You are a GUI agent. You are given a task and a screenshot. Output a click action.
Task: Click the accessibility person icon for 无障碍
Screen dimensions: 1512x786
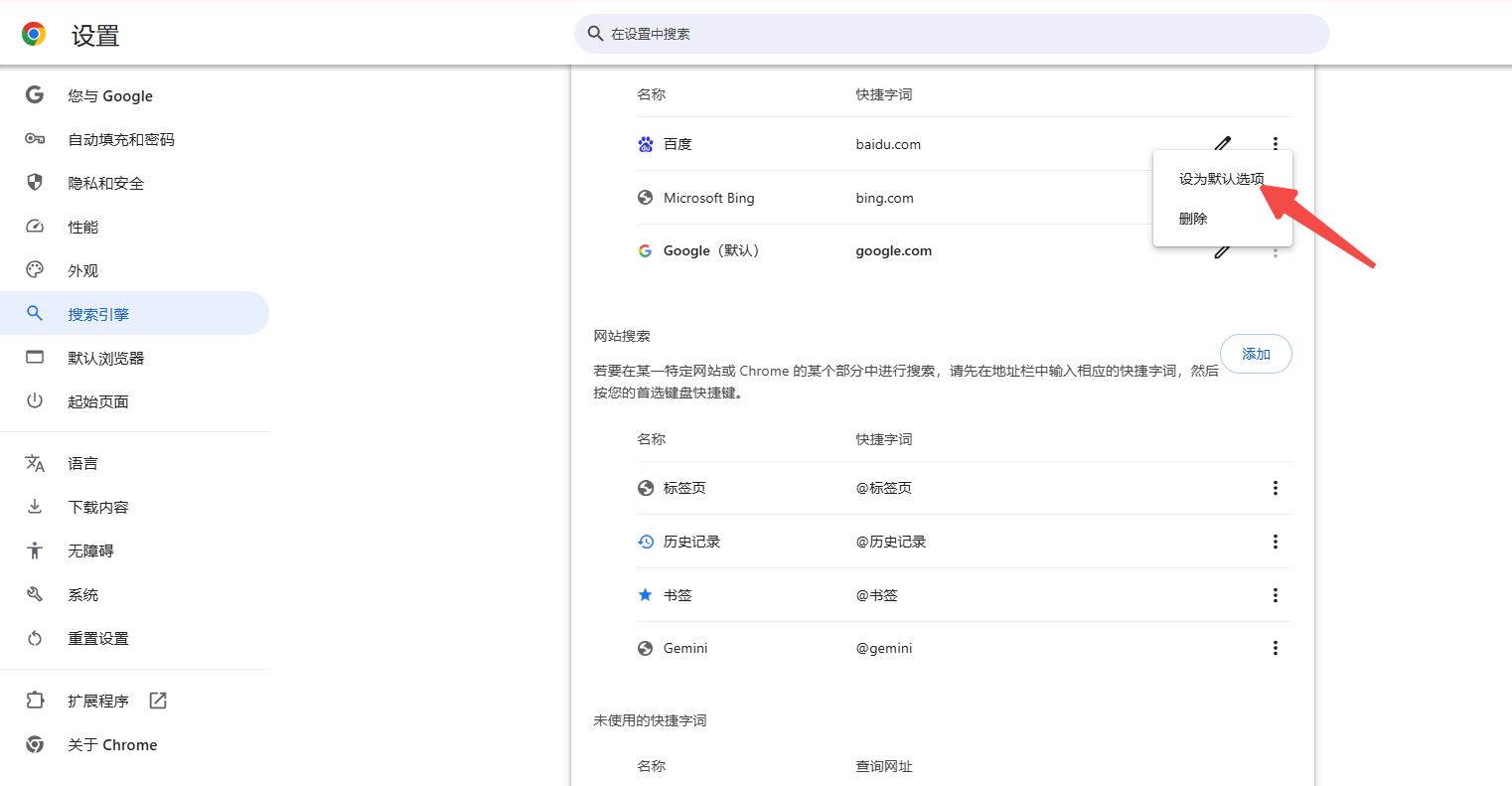[x=35, y=550]
